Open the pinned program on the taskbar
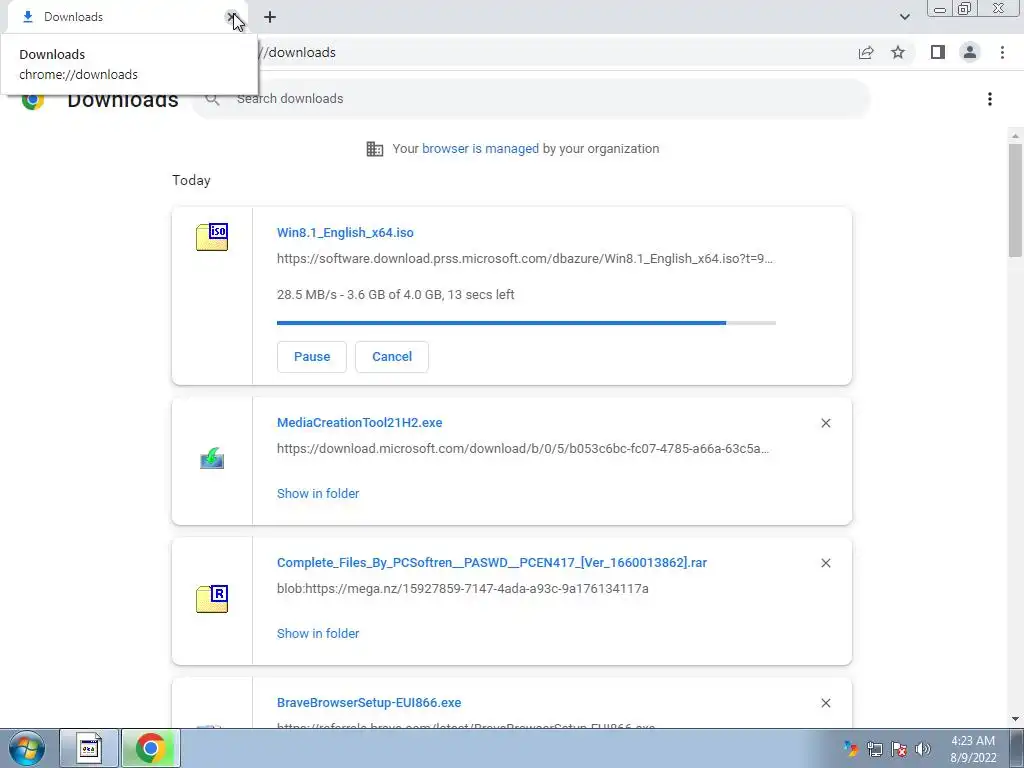The height and width of the screenshot is (768, 1024). (89, 748)
